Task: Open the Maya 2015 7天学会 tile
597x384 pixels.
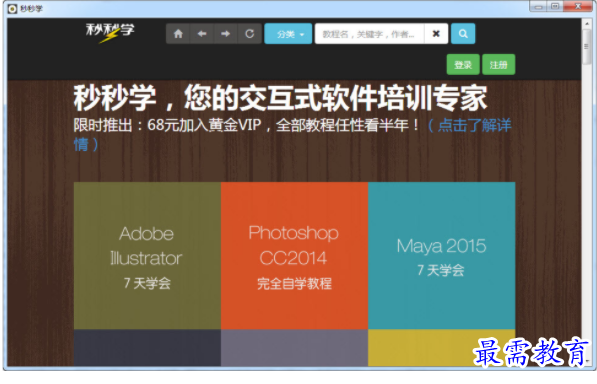Action: tap(442, 256)
